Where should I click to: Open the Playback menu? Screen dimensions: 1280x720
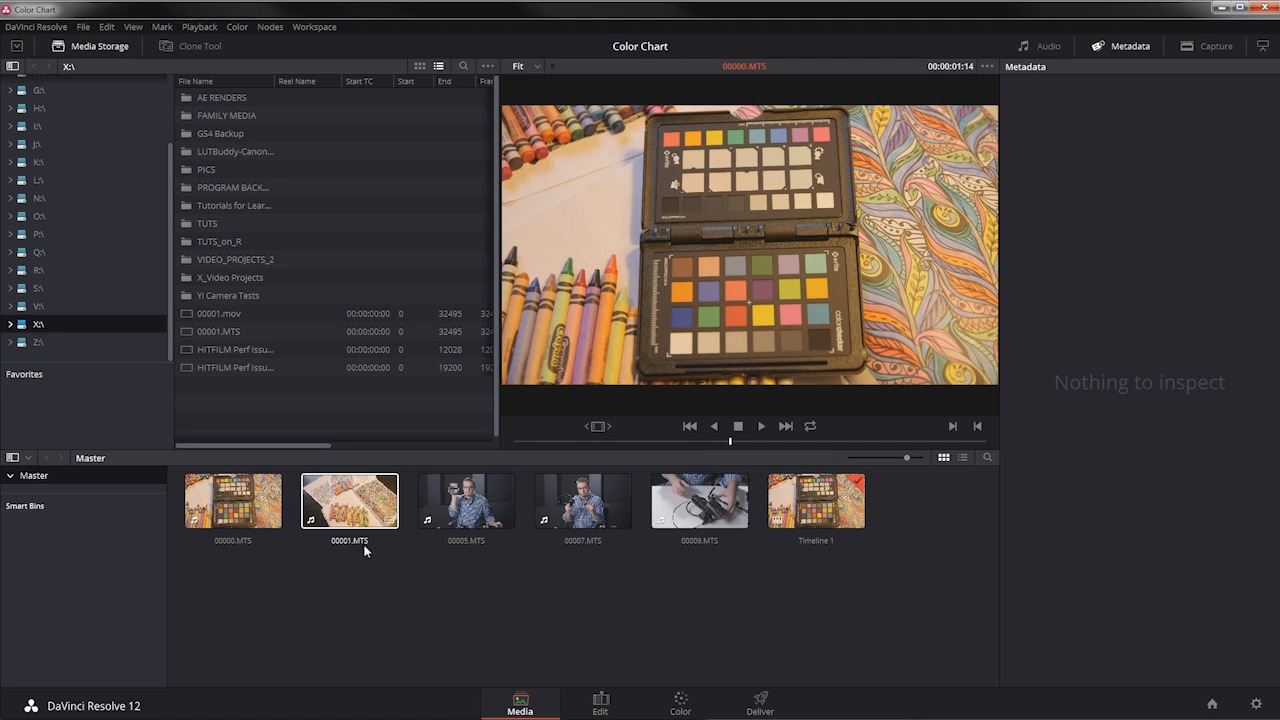pyautogui.click(x=199, y=27)
